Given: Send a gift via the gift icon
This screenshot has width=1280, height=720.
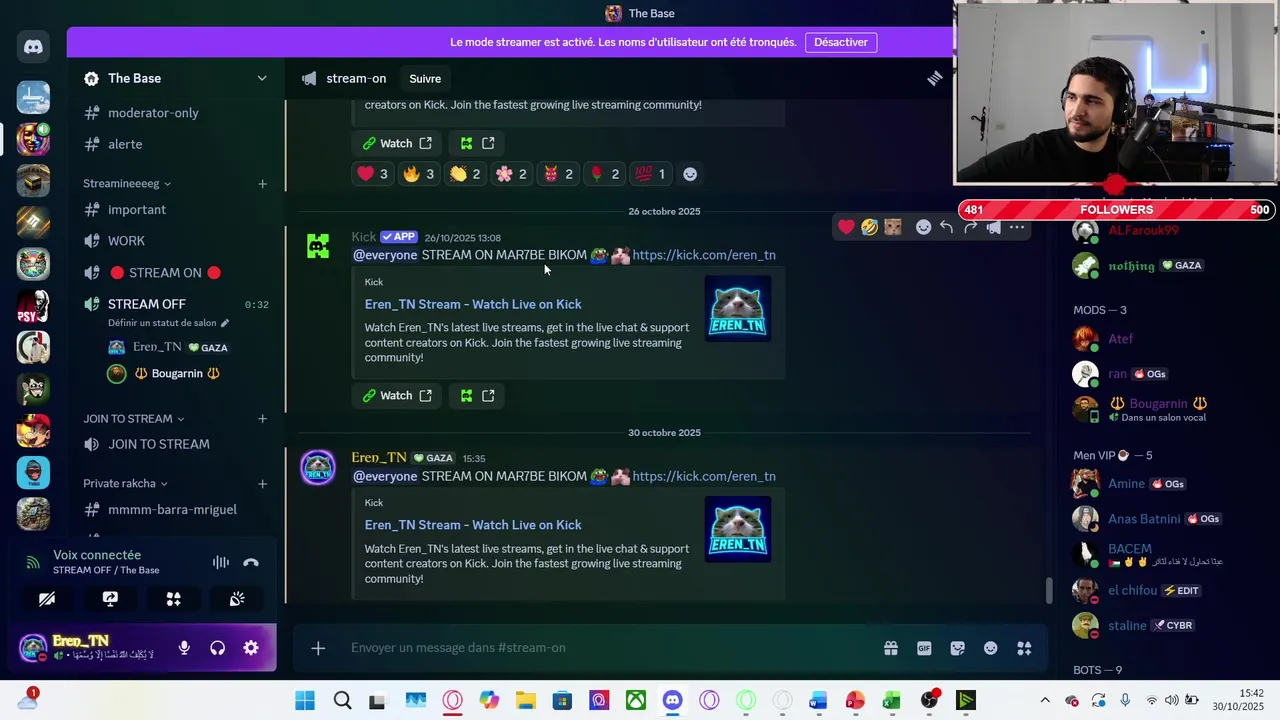Looking at the screenshot, I should coord(890,648).
